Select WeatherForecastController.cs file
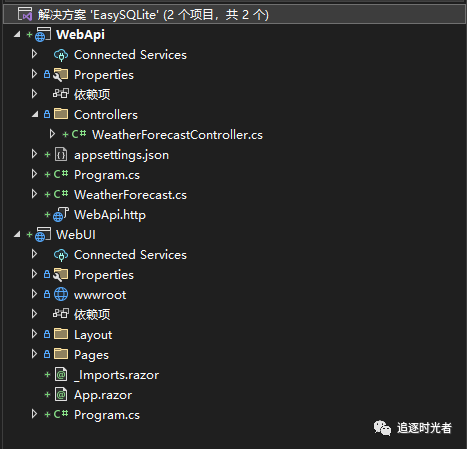 coord(177,135)
